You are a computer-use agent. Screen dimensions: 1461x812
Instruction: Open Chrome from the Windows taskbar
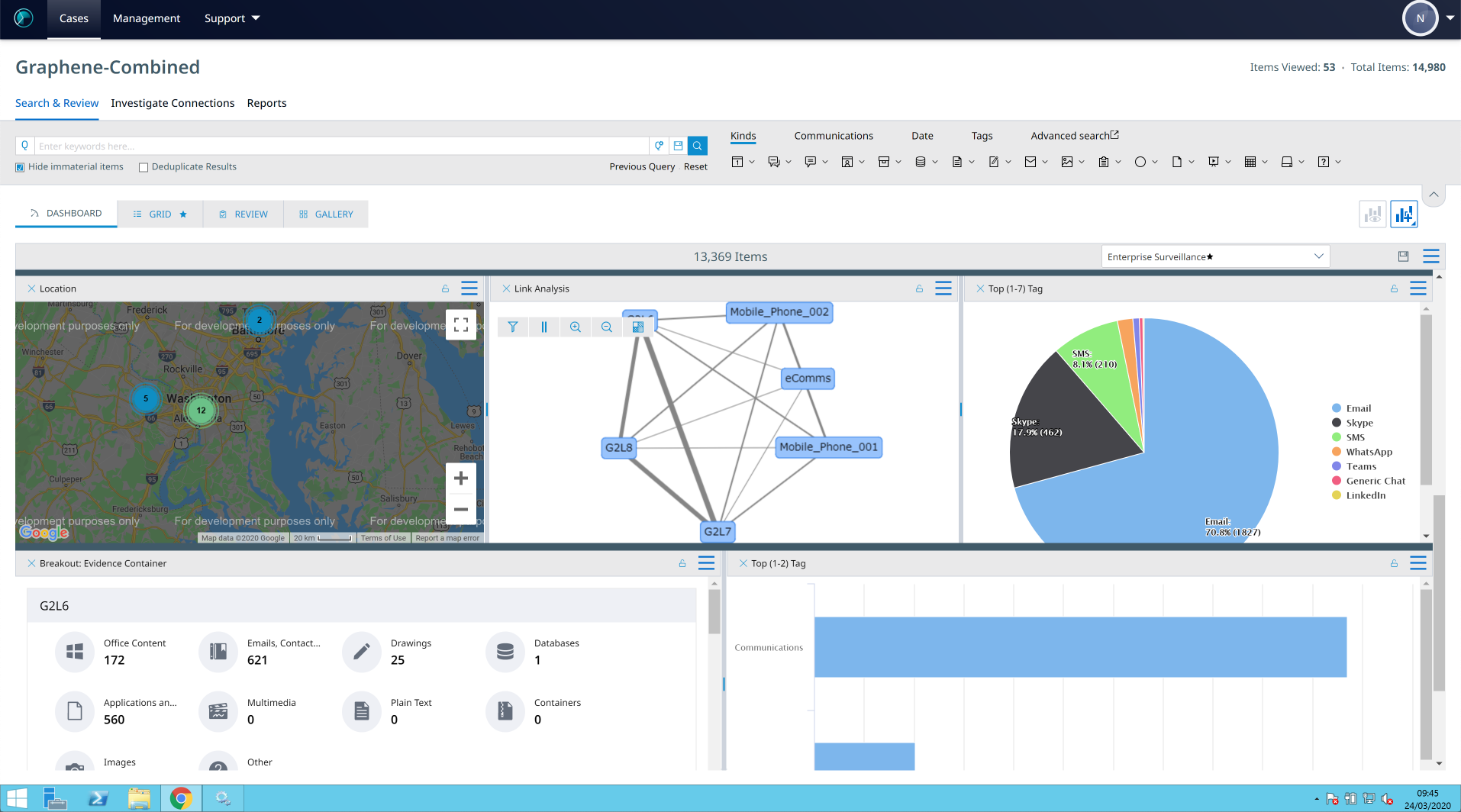coord(181,798)
